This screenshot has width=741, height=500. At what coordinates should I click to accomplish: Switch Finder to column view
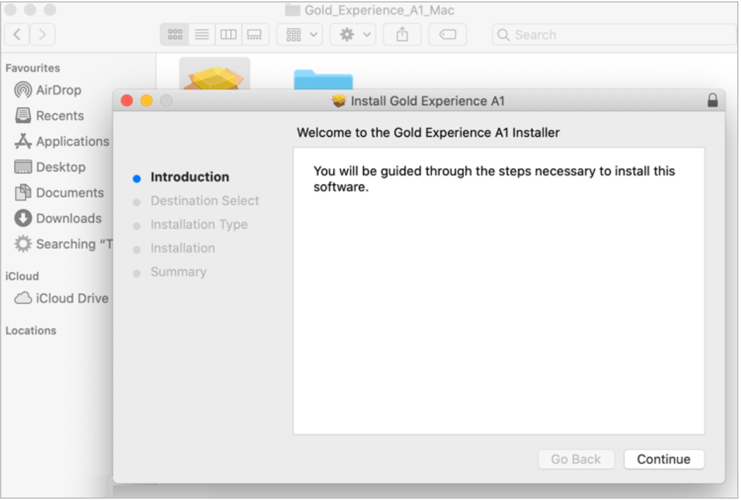tap(228, 34)
